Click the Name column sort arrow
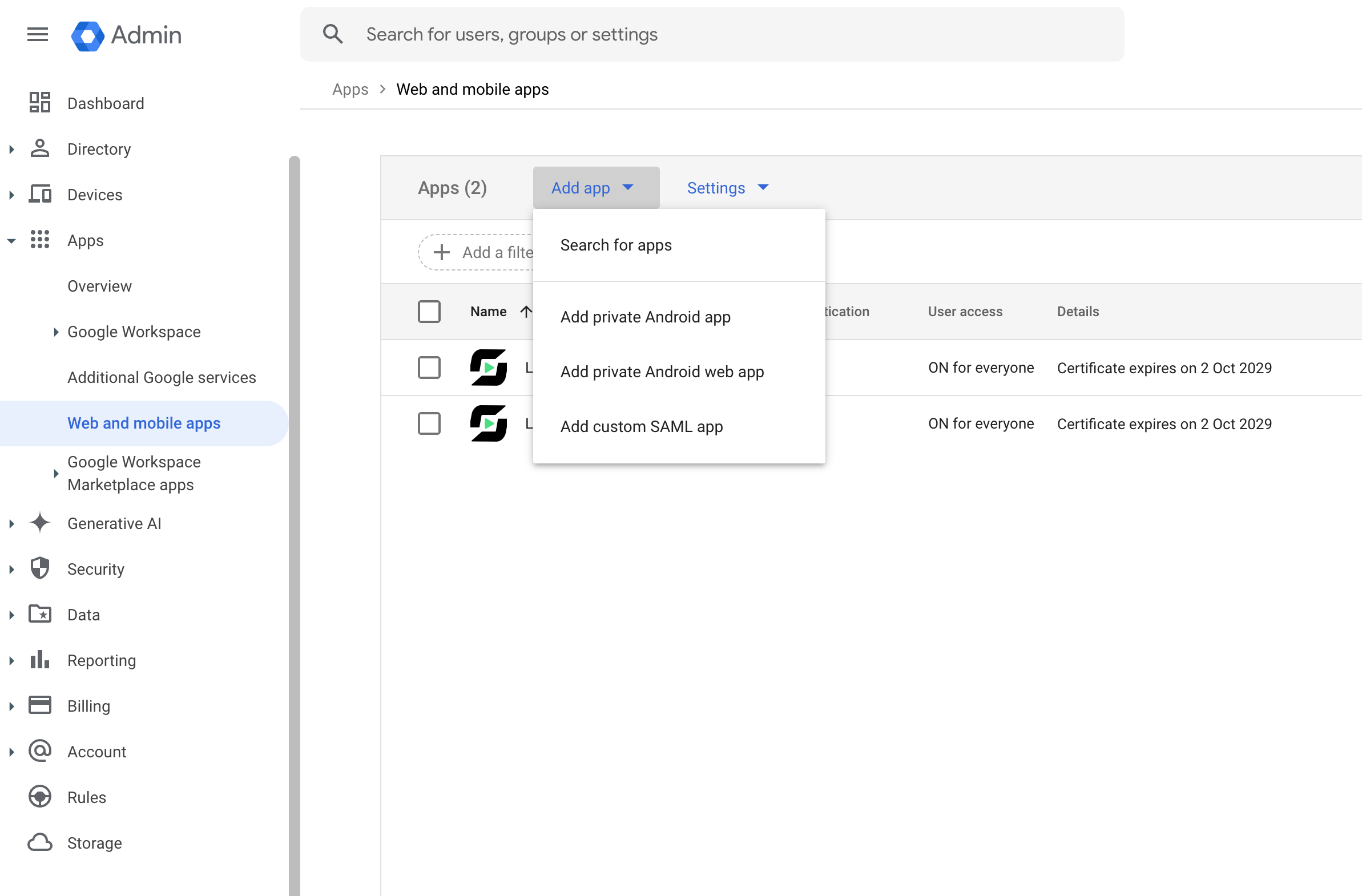 tap(526, 311)
